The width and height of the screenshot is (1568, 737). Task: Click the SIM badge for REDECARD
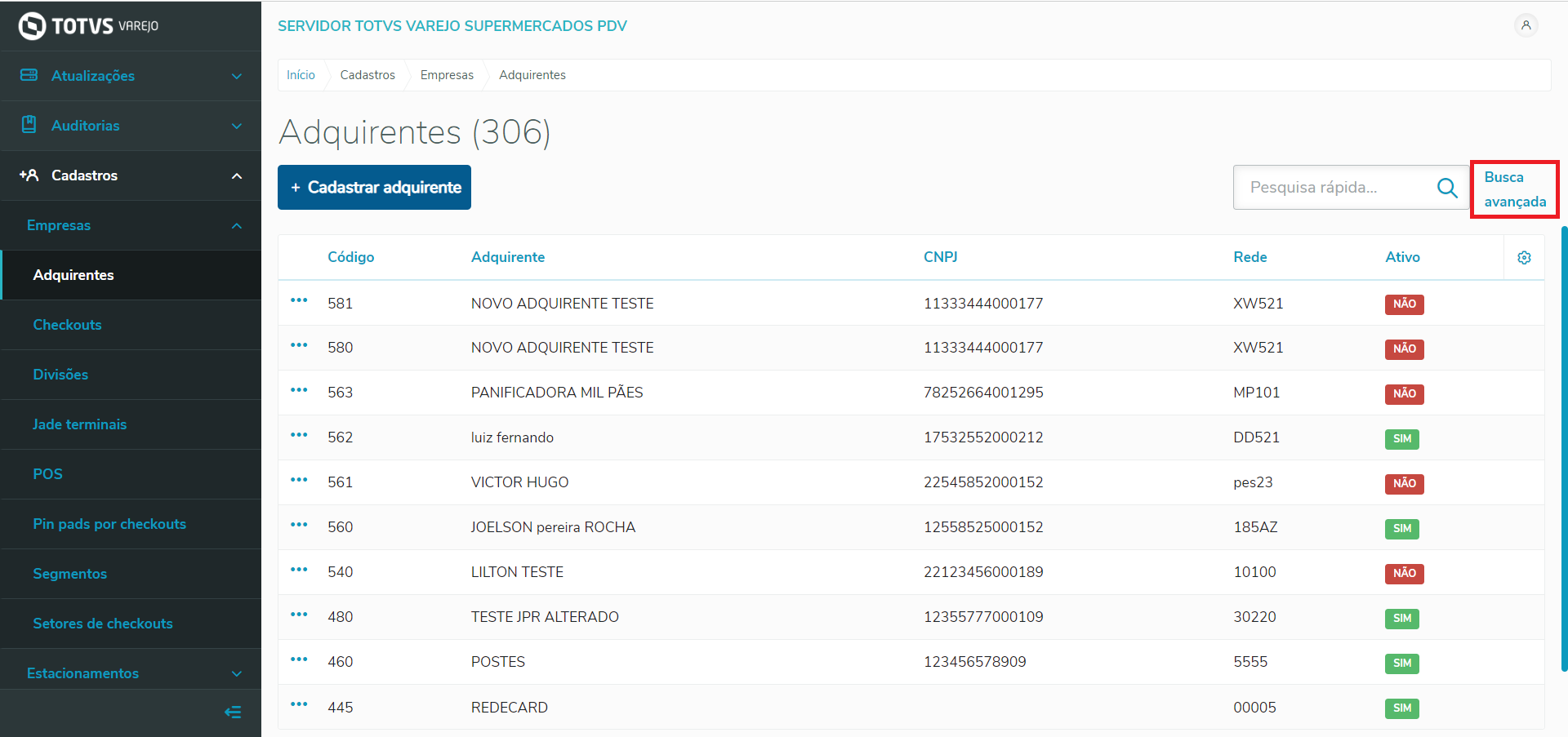(1402, 708)
